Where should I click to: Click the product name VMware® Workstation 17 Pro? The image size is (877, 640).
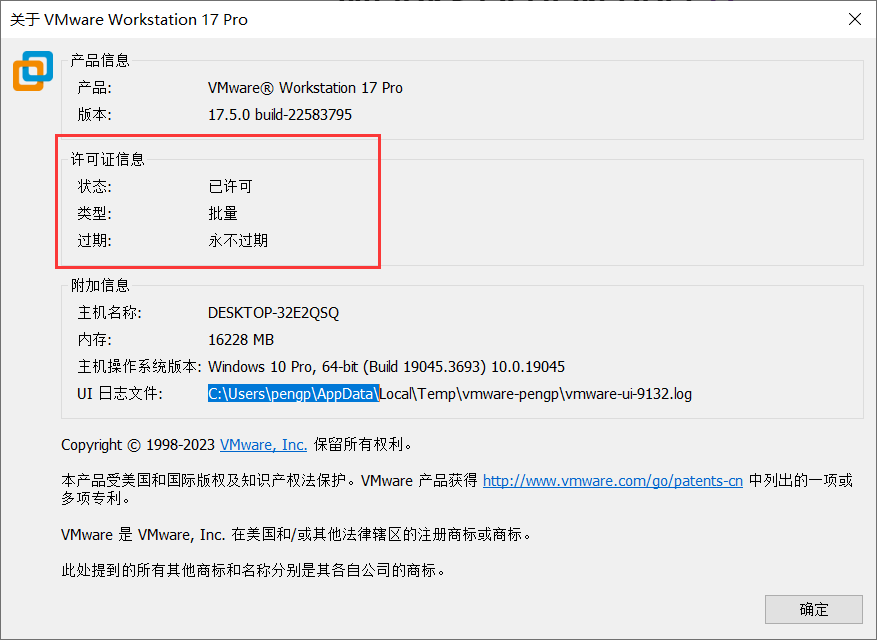coord(305,88)
